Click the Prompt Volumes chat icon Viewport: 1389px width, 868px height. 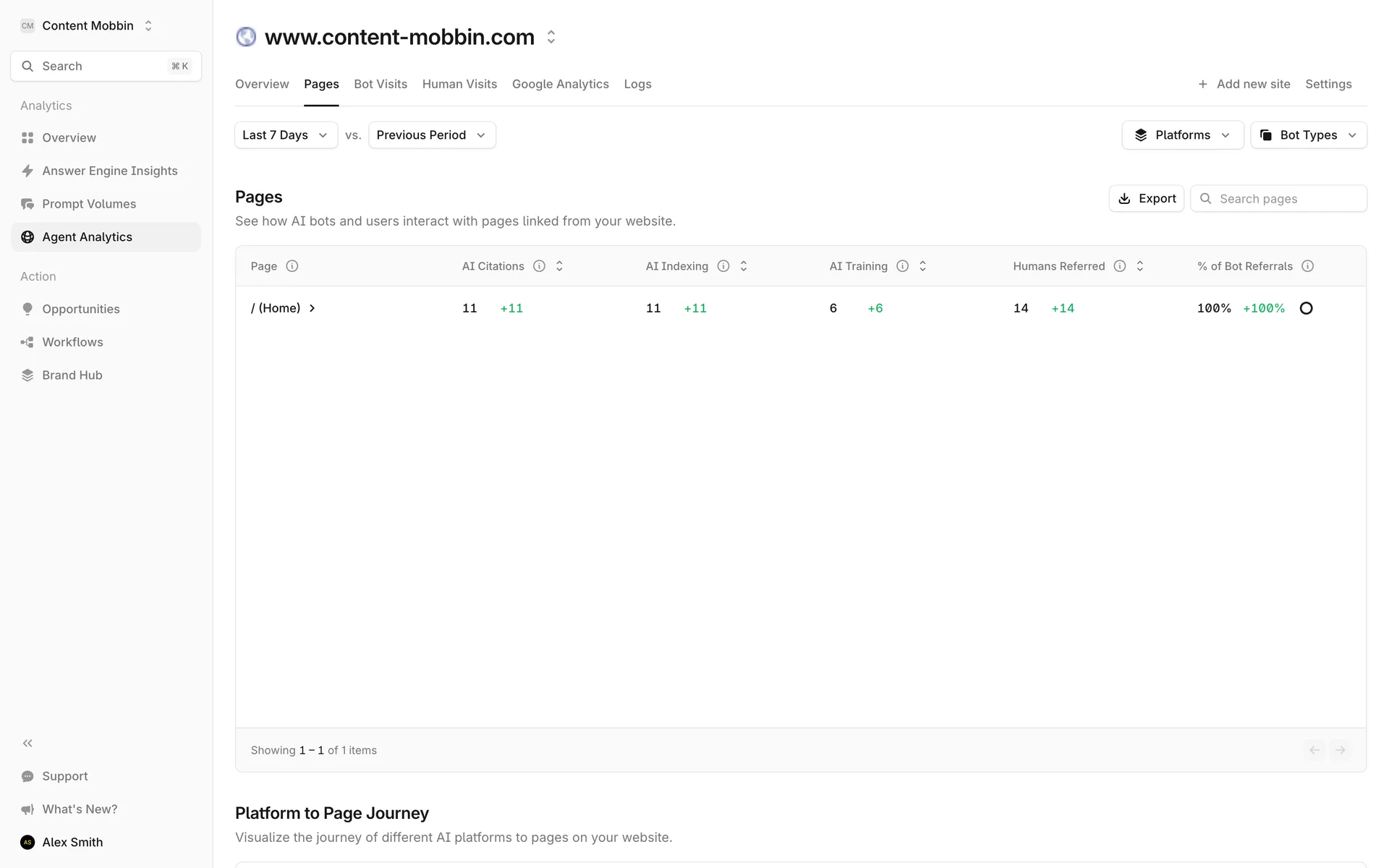[x=27, y=204]
